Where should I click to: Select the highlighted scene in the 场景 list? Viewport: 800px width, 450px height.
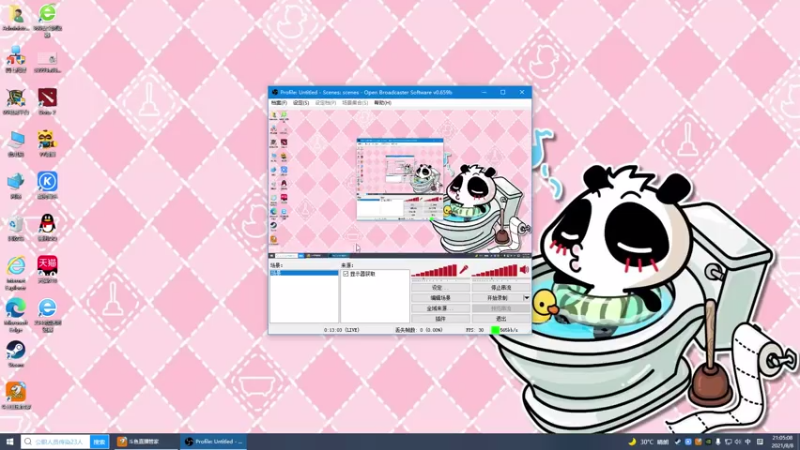click(304, 273)
